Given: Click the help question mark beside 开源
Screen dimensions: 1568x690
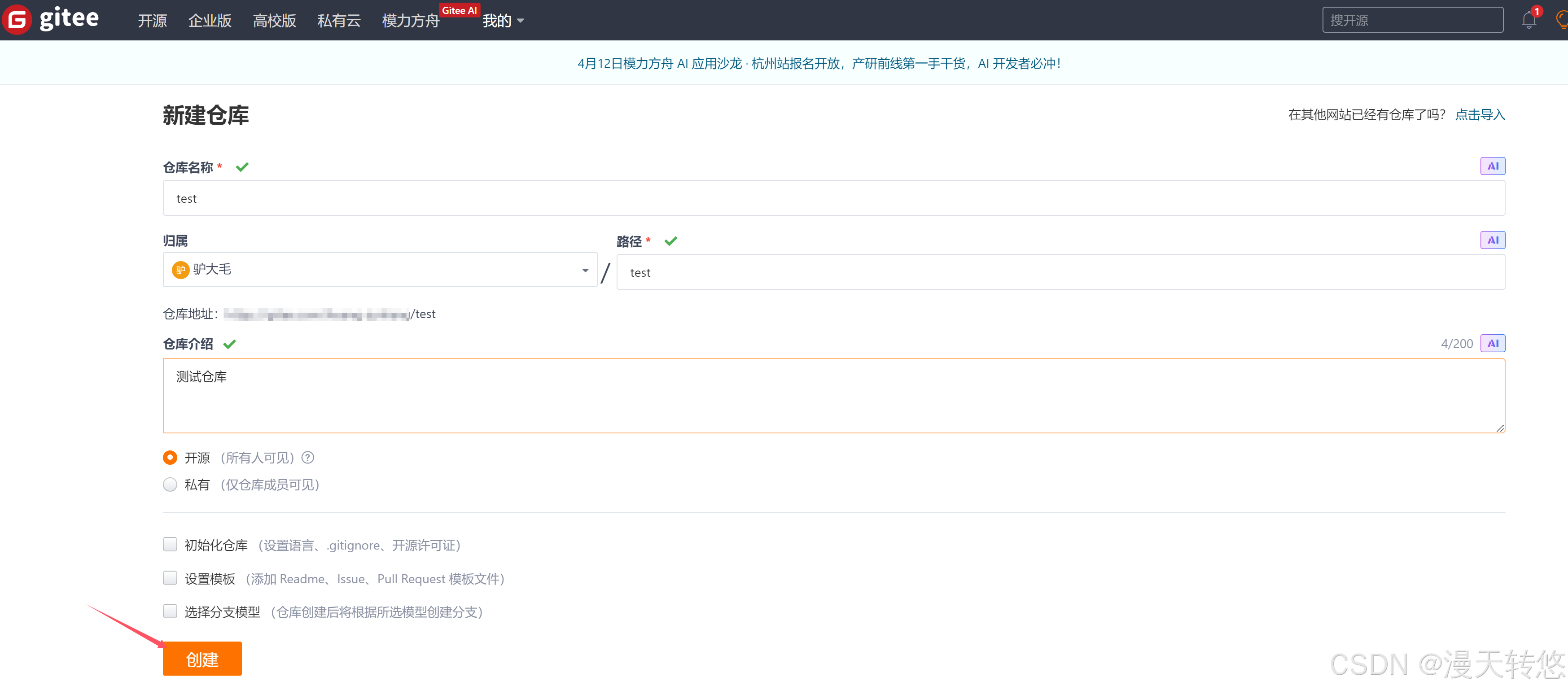Looking at the screenshot, I should [x=308, y=458].
